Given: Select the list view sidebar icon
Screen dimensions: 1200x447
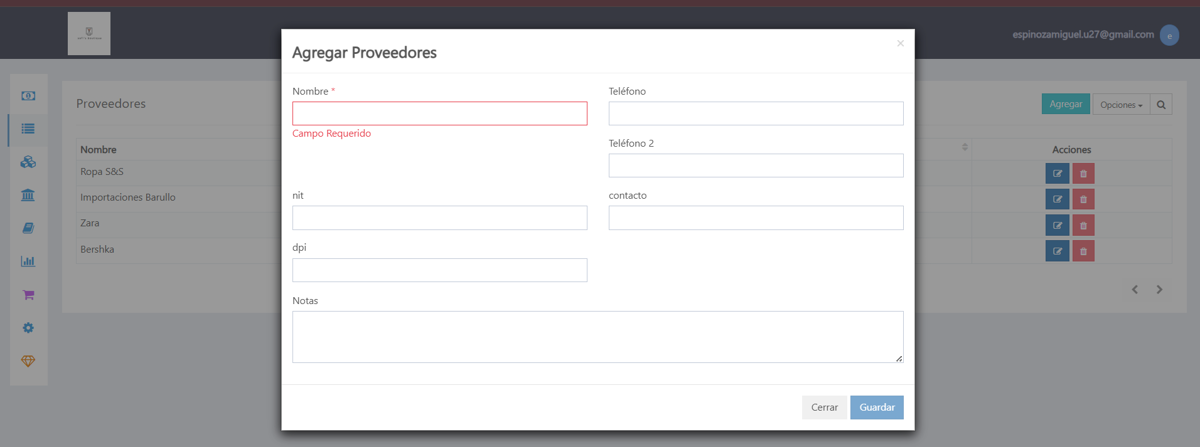Looking at the screenshot, I should [x=28, y=129].
